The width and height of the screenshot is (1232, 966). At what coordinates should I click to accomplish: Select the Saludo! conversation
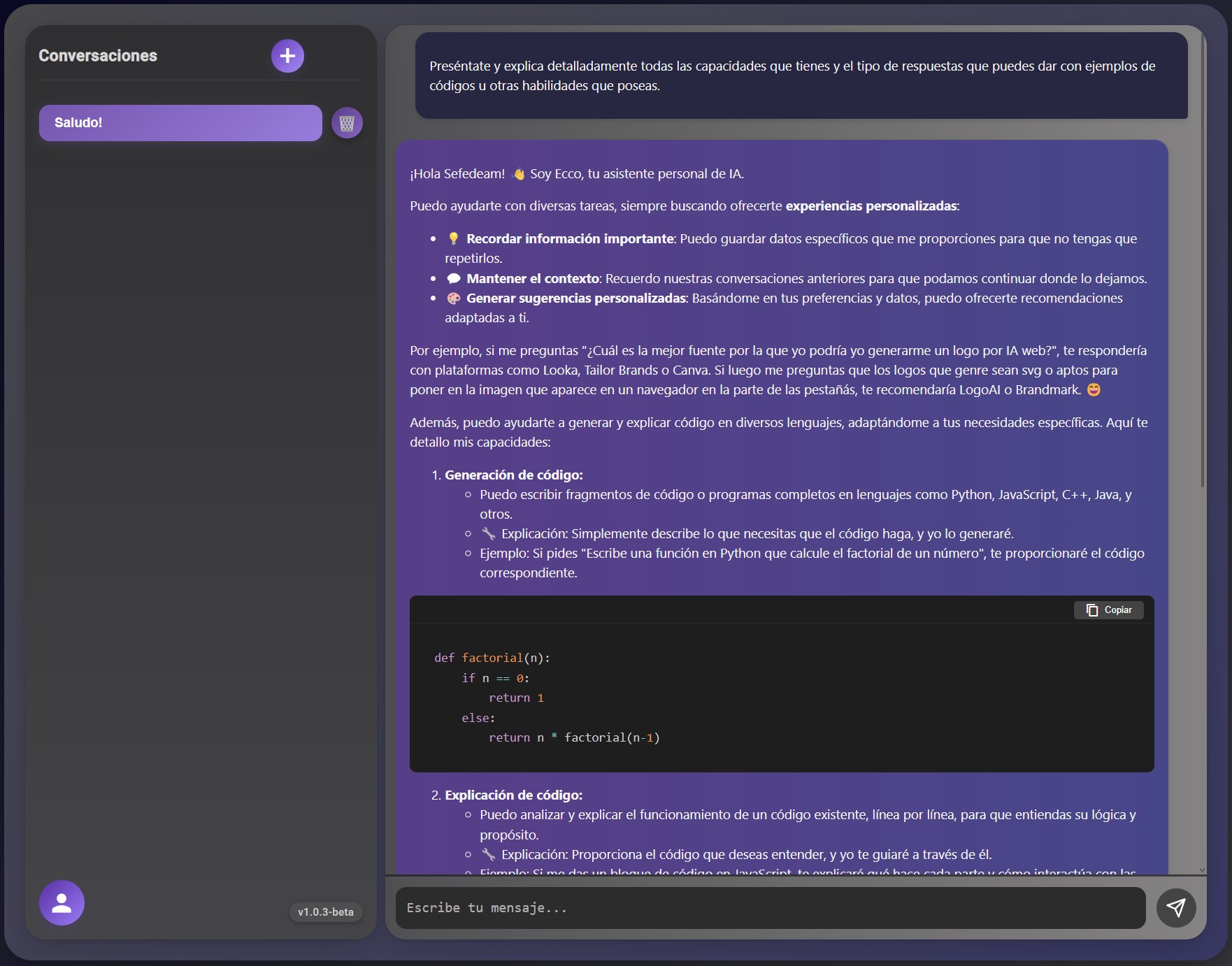click(x=180, y=123)
